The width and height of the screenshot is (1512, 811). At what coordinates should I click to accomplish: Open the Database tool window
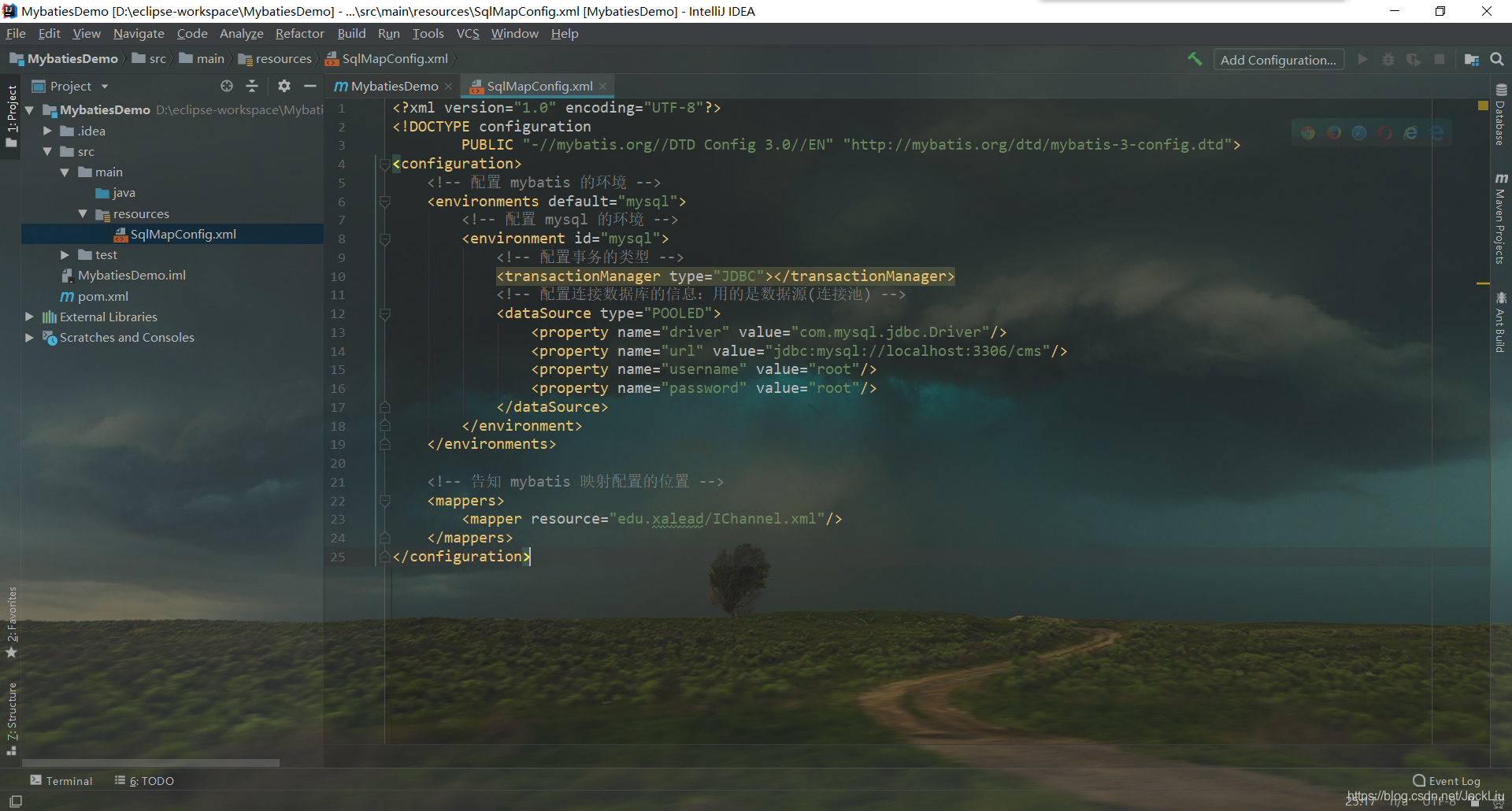[1501, 115]
